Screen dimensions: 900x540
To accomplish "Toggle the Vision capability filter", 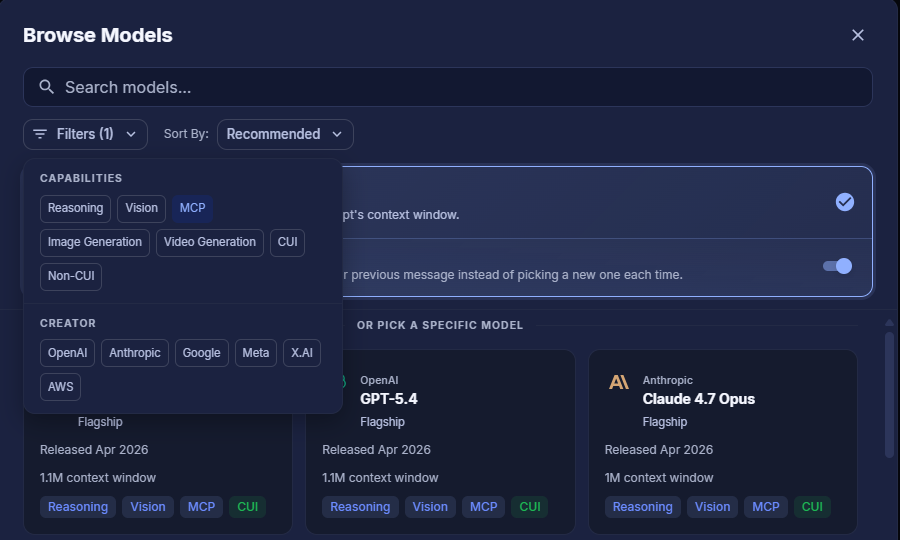I will [x=141, y=208].
